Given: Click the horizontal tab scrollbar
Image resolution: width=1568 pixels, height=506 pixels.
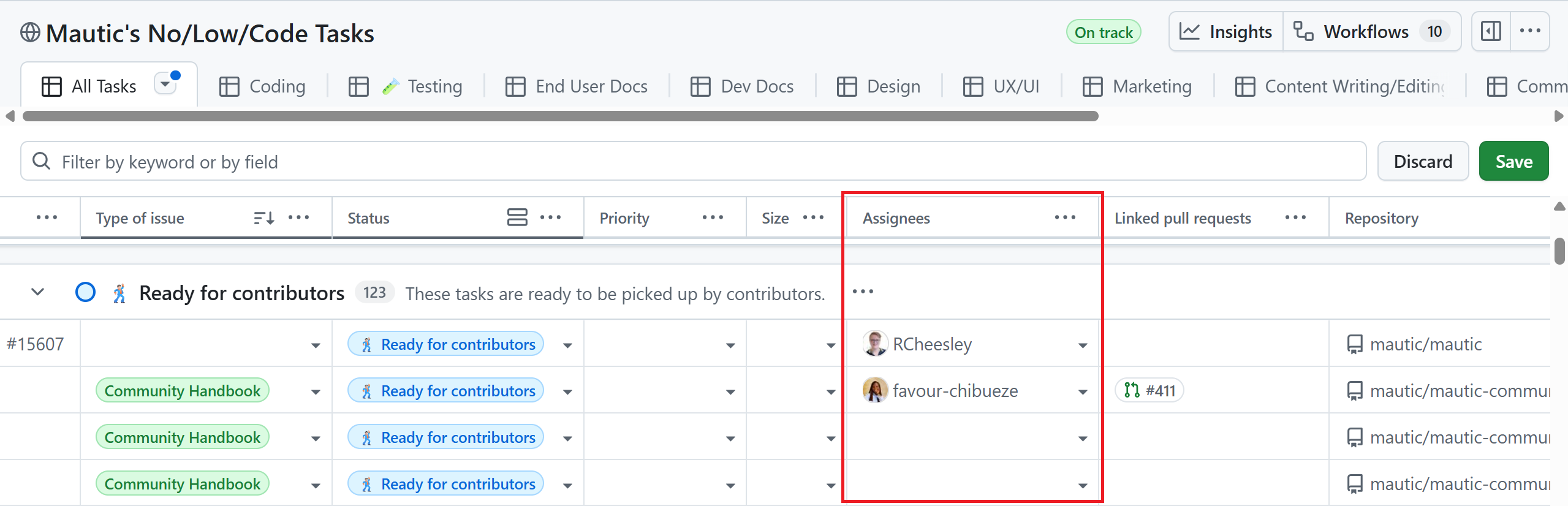Looking at the screenshot, I should point(560,116).
